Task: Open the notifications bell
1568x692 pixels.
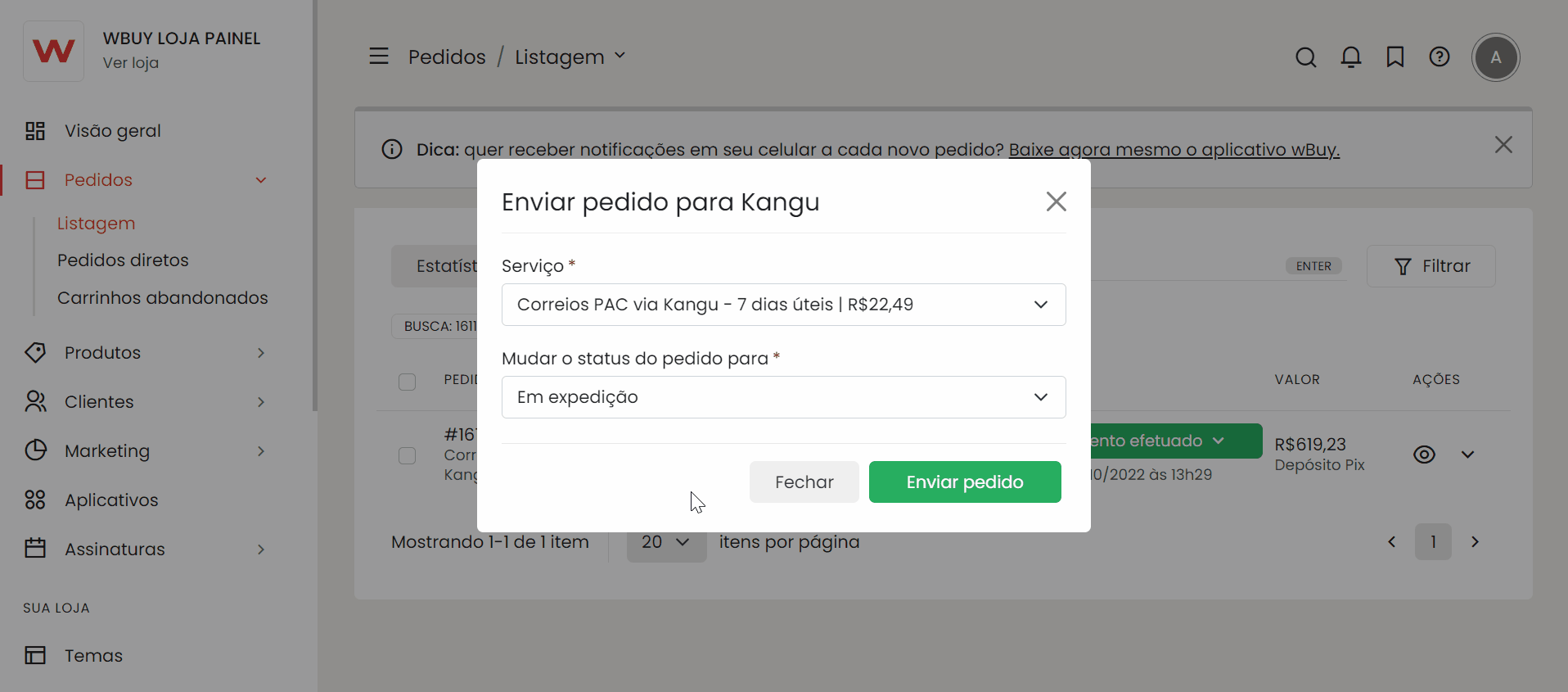Action: (1351, 57)
